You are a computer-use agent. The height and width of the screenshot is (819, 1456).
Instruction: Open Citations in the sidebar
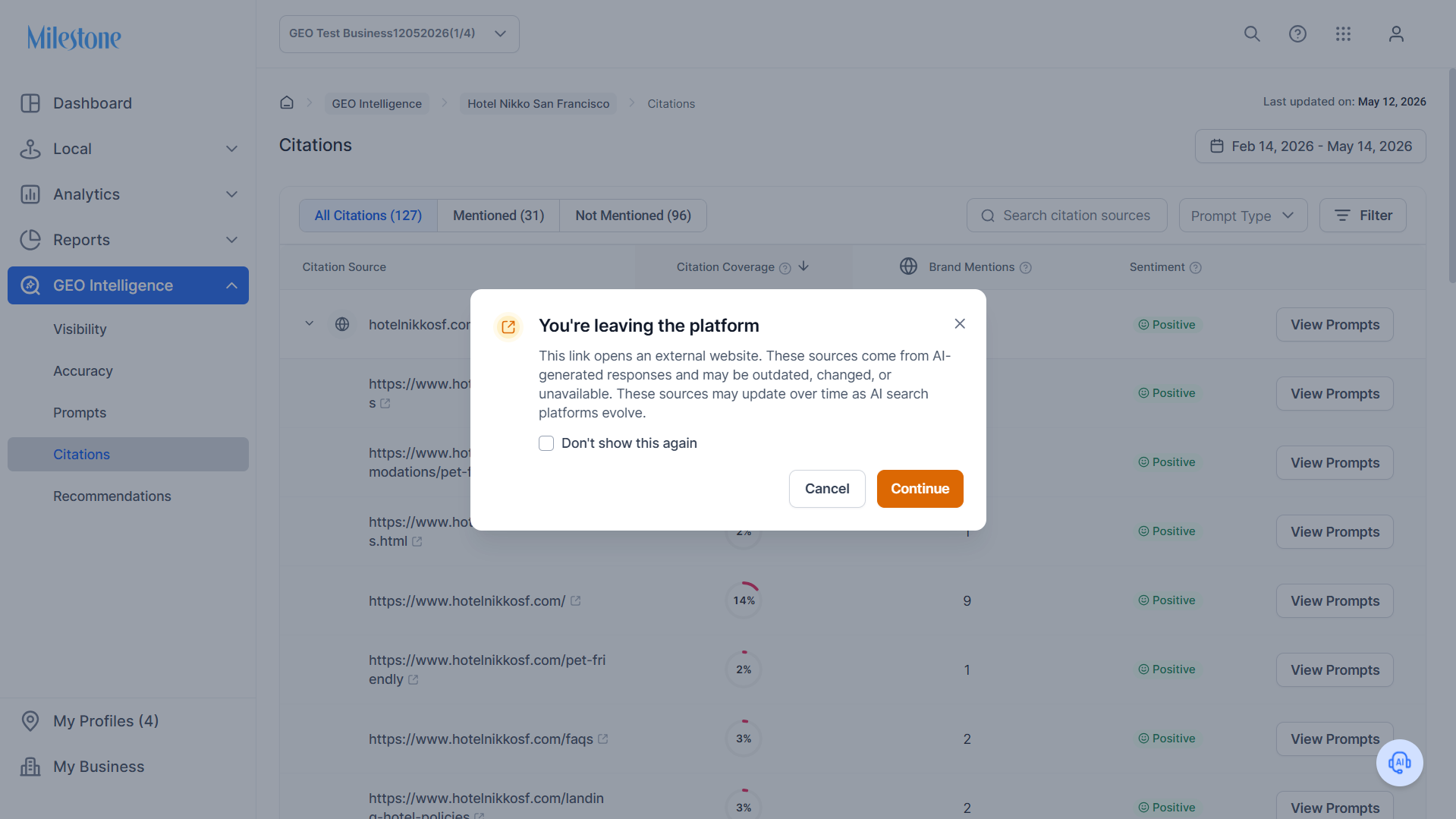pyautogui.click(x=128, y=454)
